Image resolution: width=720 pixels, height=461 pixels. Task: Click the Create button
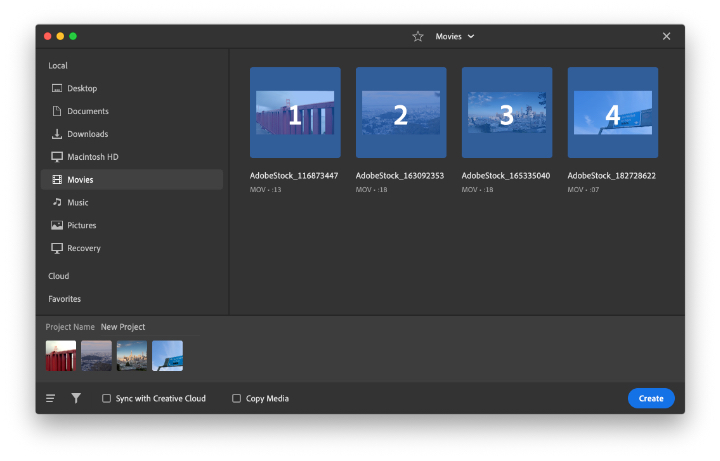click(651, 398)
